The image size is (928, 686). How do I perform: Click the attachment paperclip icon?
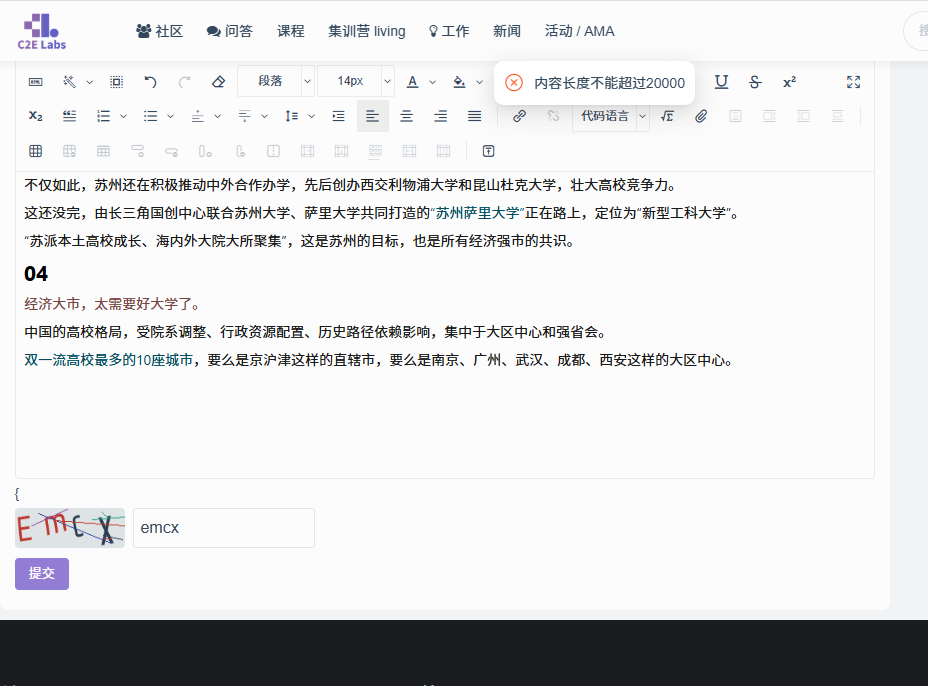701,116
